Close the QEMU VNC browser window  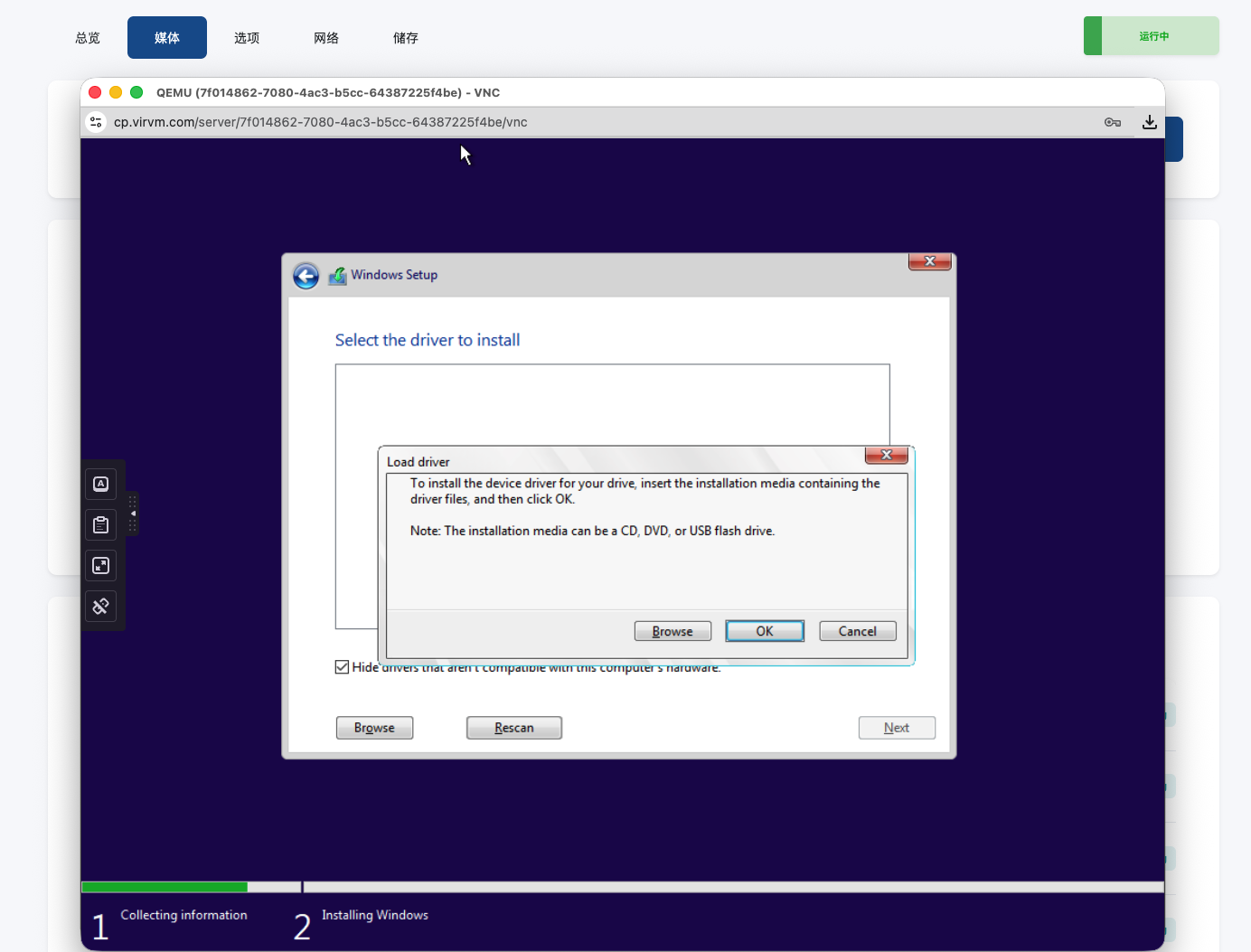[95, 92]
